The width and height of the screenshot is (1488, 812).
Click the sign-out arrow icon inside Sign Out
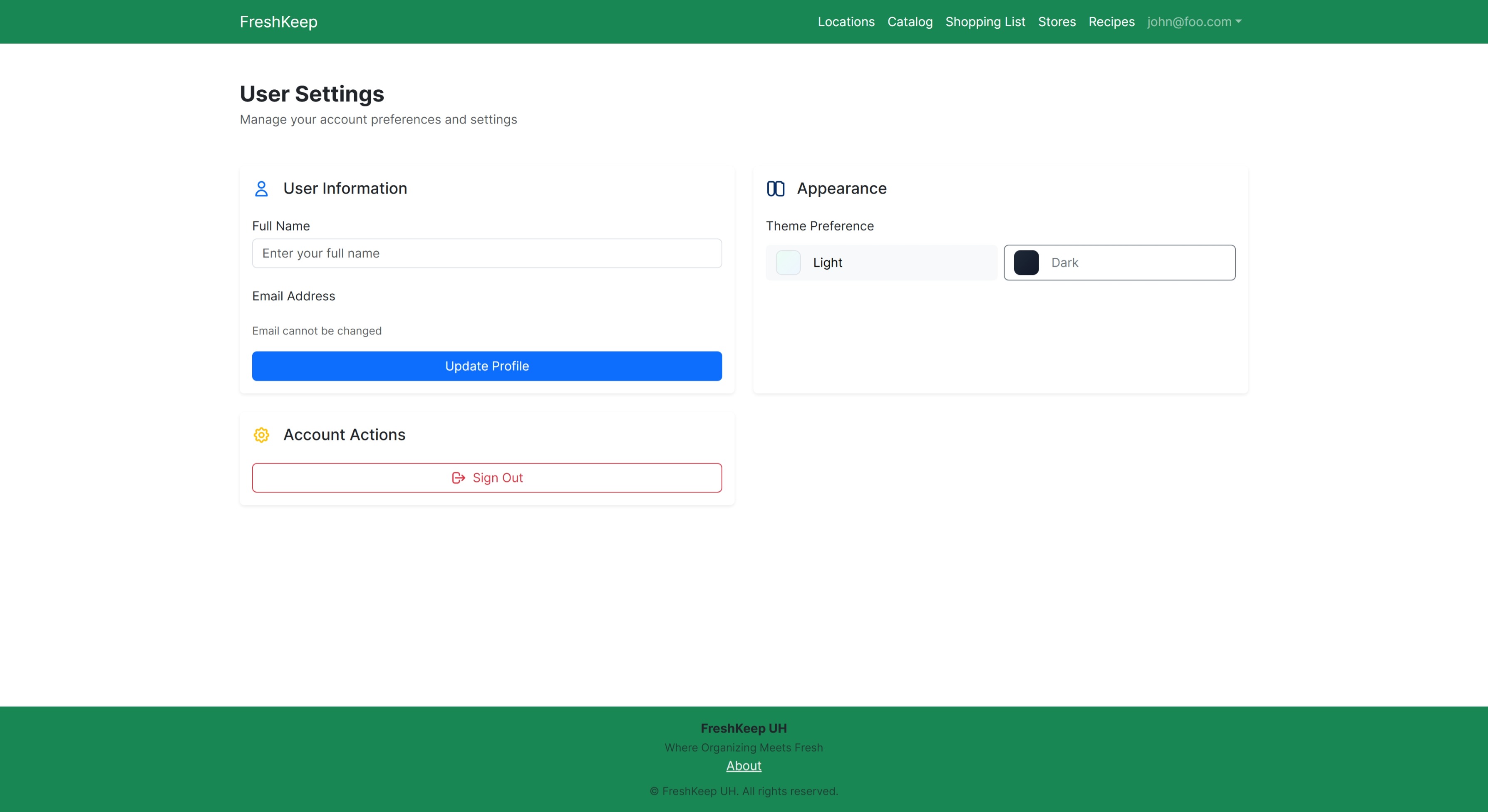pos(458,478)
